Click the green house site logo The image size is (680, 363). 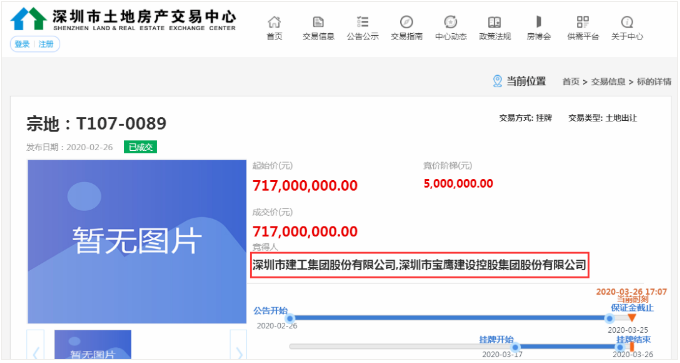(29, 19)
